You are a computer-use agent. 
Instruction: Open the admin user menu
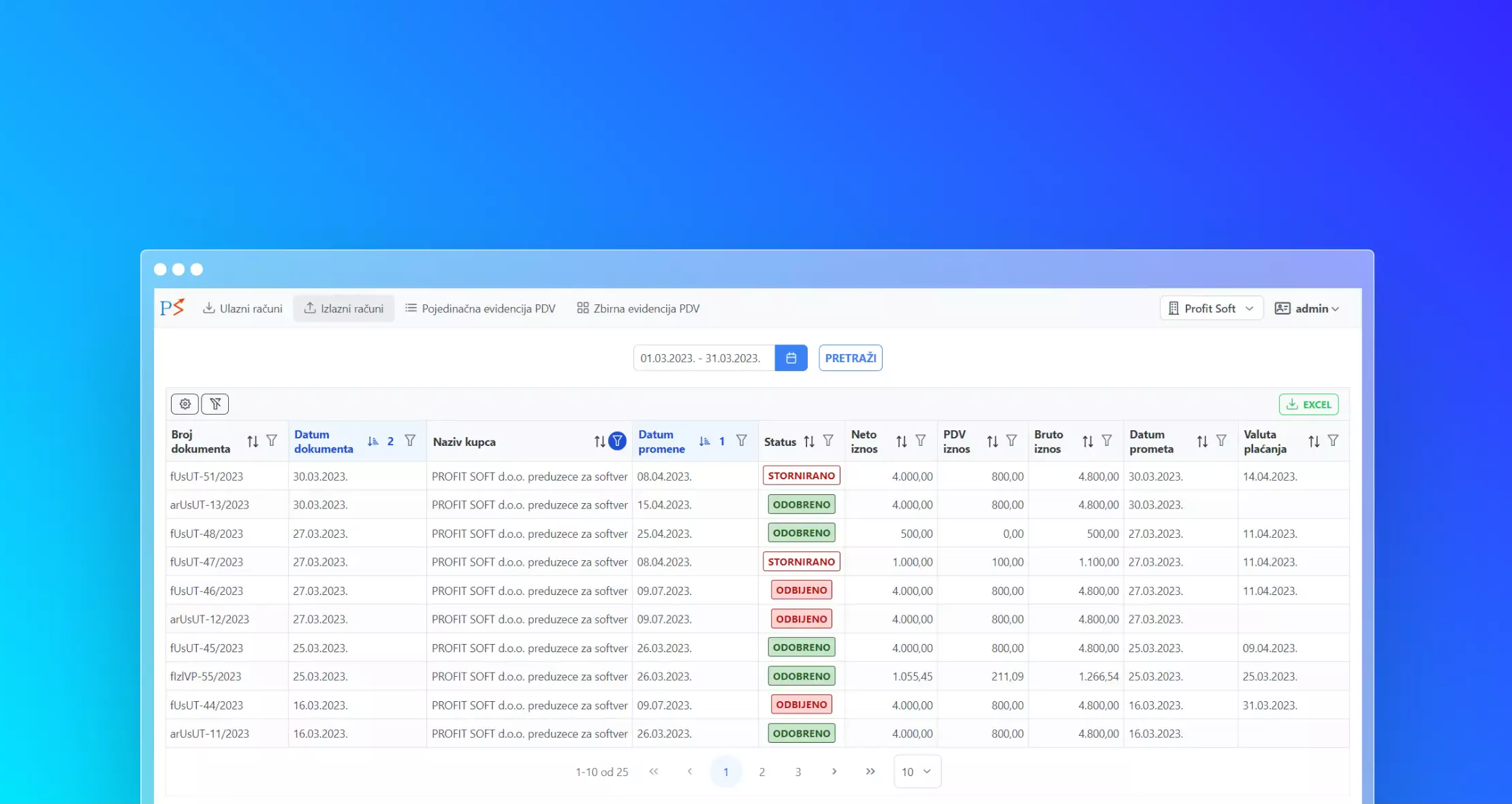[1306, 308]
